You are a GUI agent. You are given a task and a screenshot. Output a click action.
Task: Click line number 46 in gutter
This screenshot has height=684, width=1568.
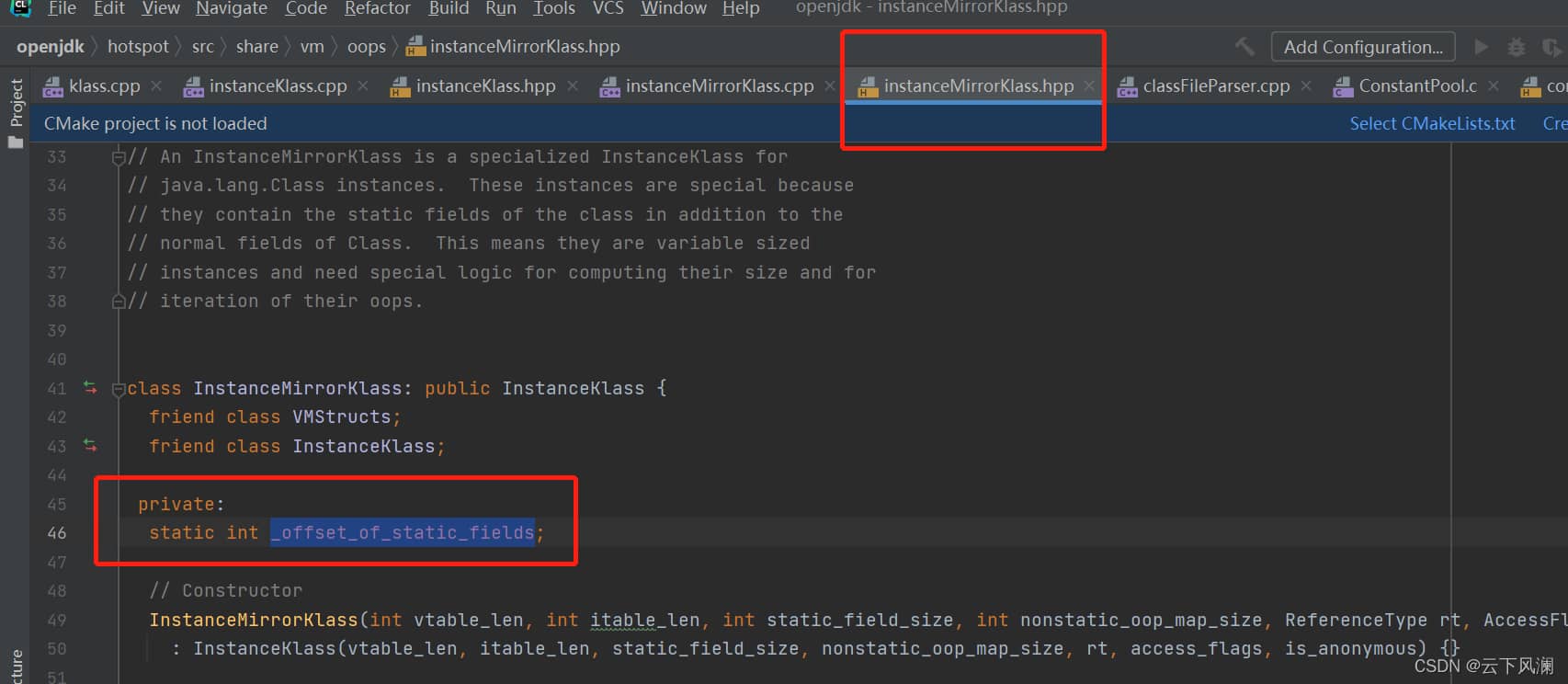point(57,532)
